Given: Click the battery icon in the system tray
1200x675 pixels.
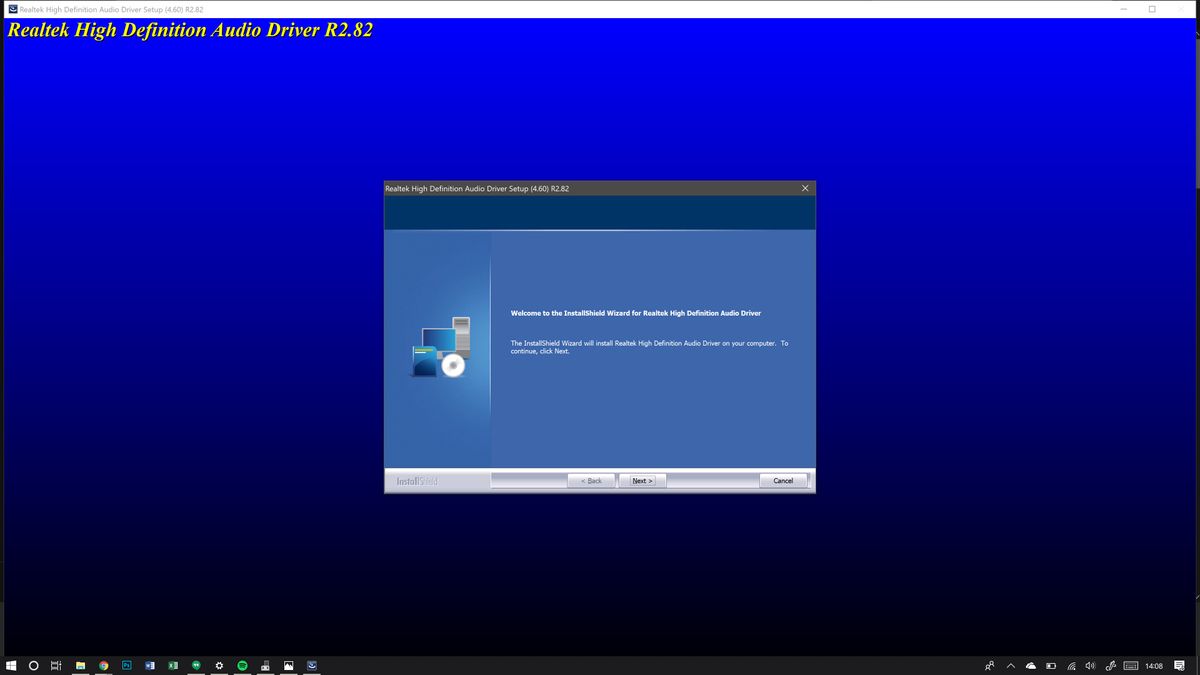Looking at the screenshot, I should (1052, 665).
